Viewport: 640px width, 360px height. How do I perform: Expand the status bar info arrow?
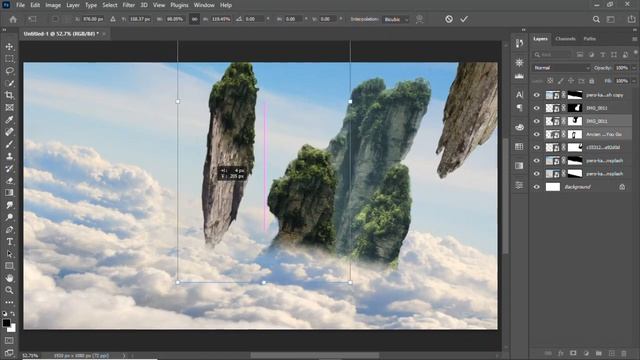(124, 356)
